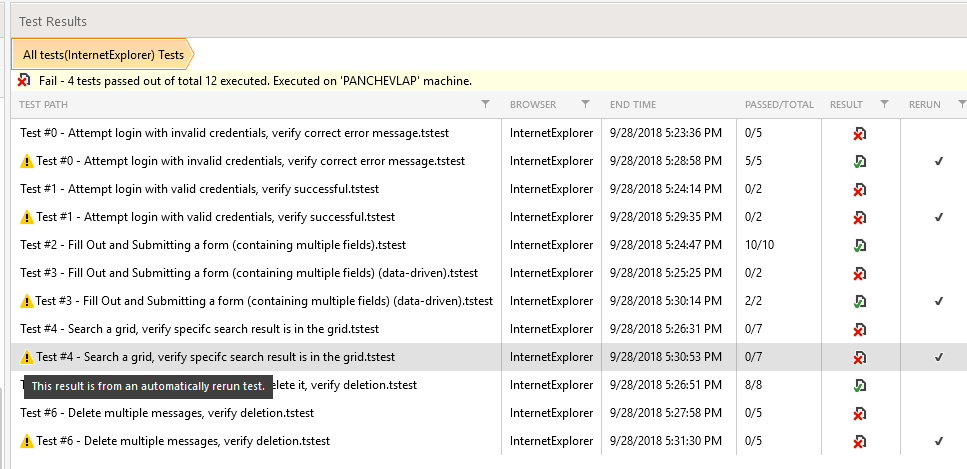Click the failed result icon for Test #4 at 5:30:53 PM
This screenshot has width=967, height=469.
point(860,357)
